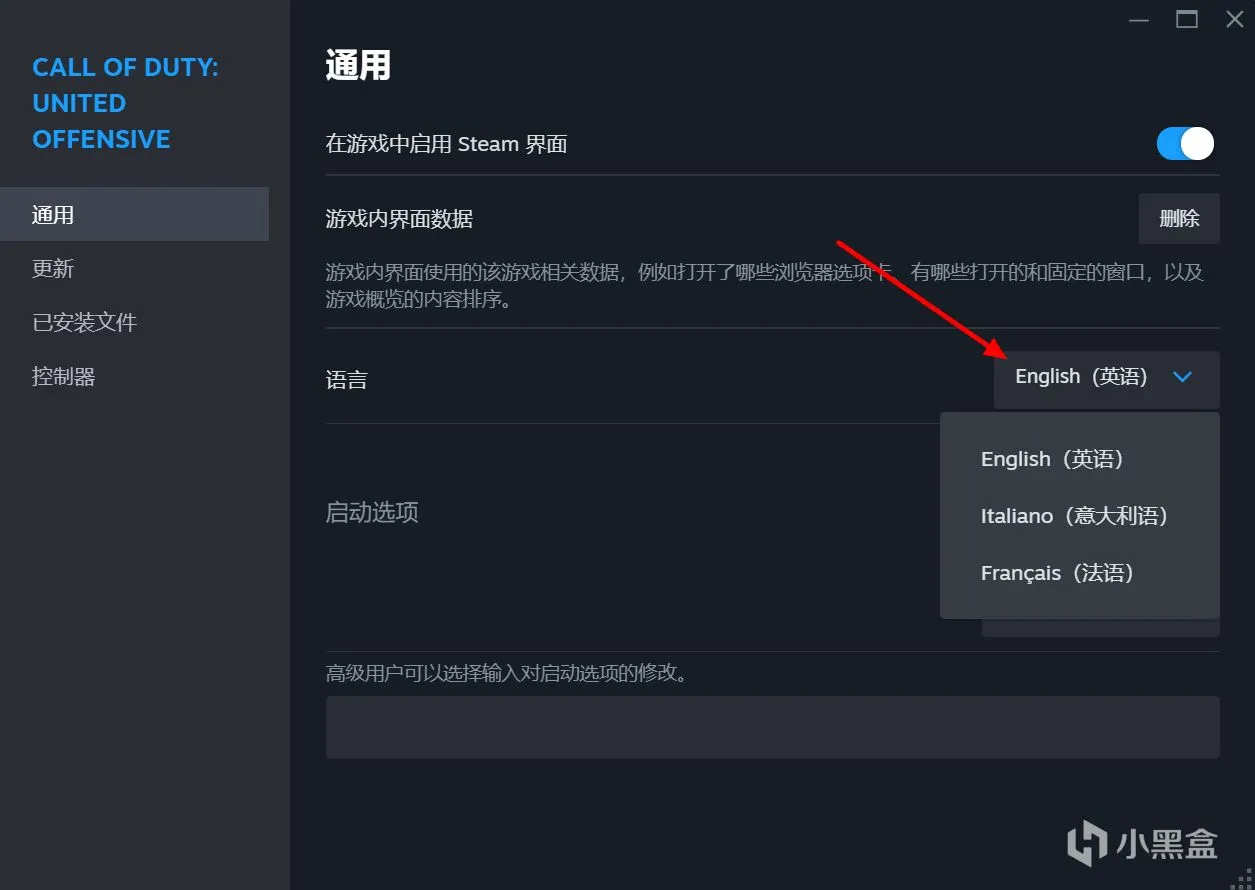Click the 在游戏中启用 Steam 界面 label
The height and width of the screenshot is (890, 1255).
point(446,144)
